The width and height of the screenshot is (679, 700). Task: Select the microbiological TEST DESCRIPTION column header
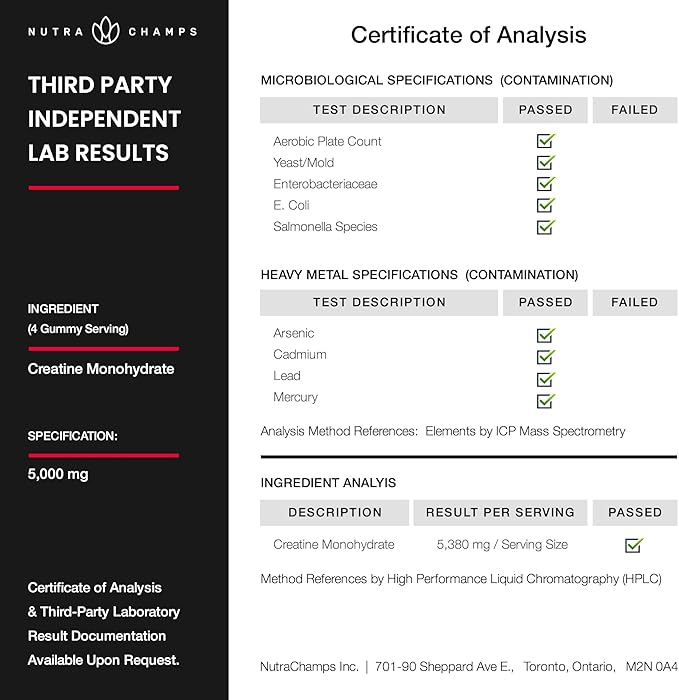tap(379, 110)
